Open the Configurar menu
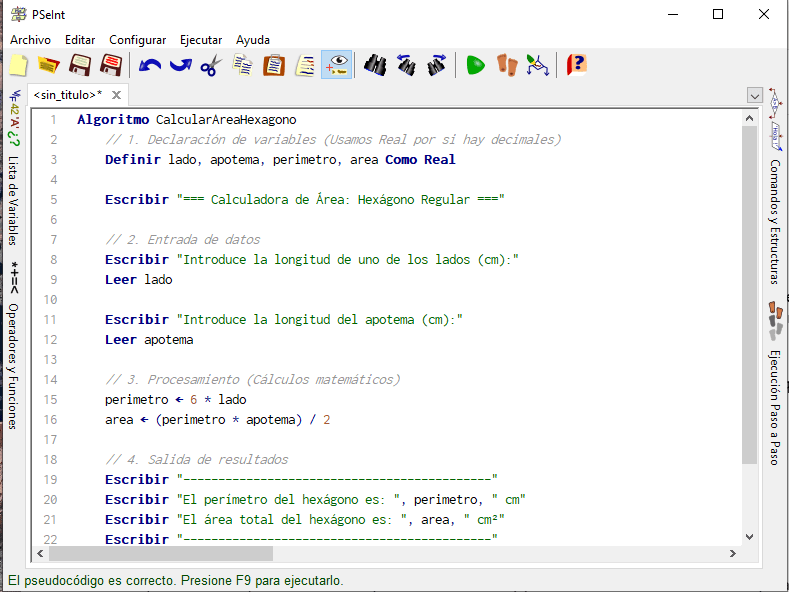Screen dimensions: 789x592 click(x=137, y=40)
